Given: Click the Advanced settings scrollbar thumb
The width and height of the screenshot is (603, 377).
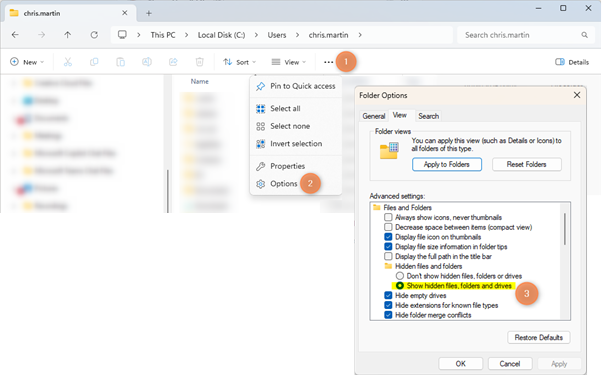Looking at the screenshot, I should [x=565, y=229].
